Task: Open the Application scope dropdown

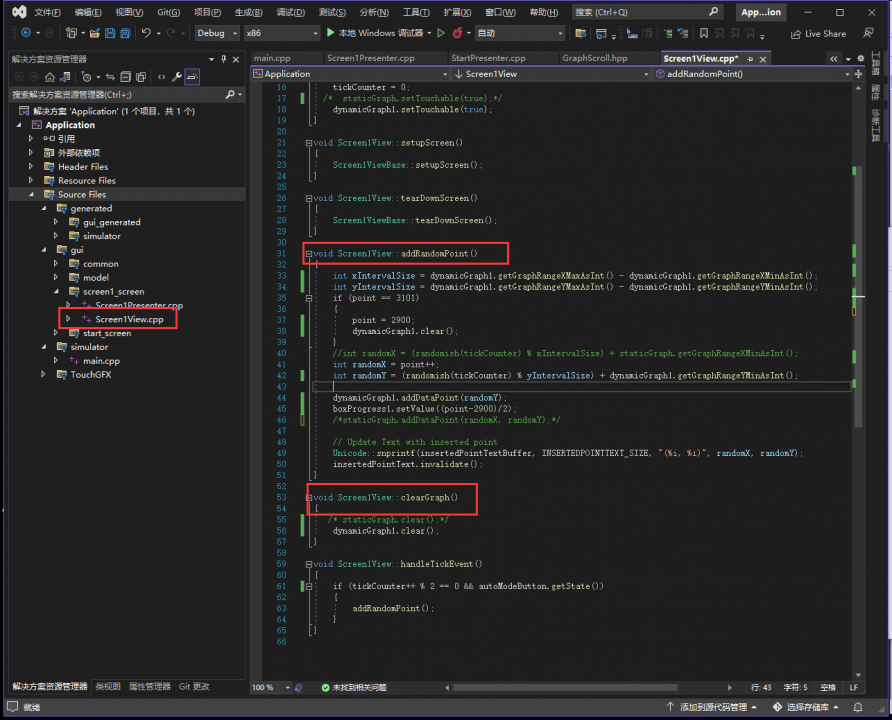Action: coord(350,74)
